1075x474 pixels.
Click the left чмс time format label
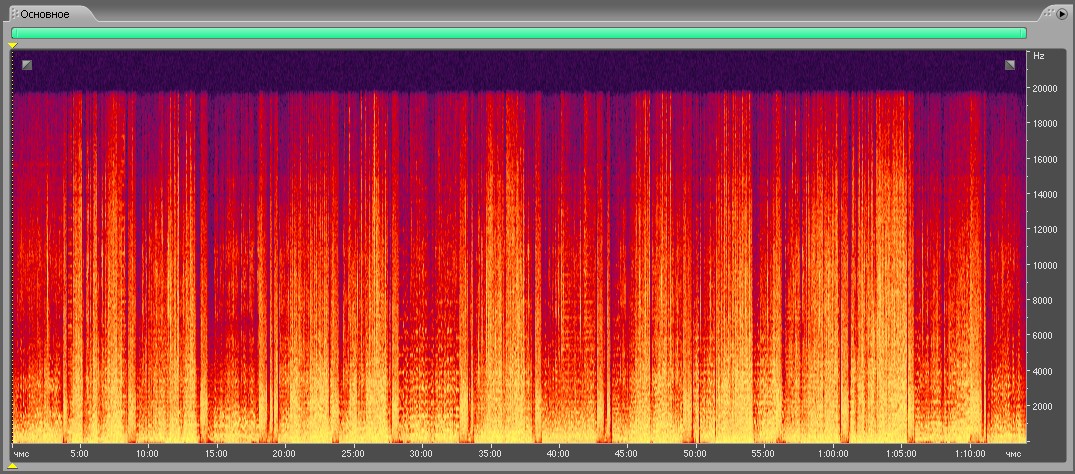click(21, 453)
